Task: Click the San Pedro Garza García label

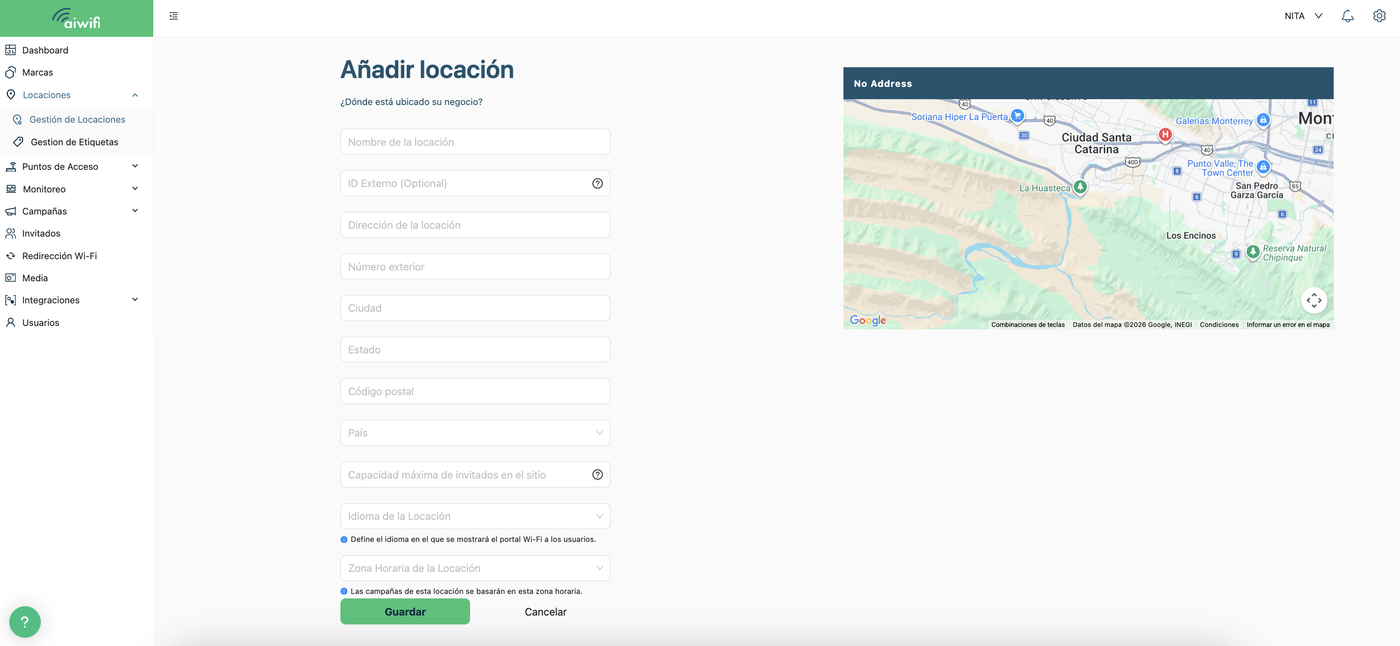Action: tap(1257, 190)
